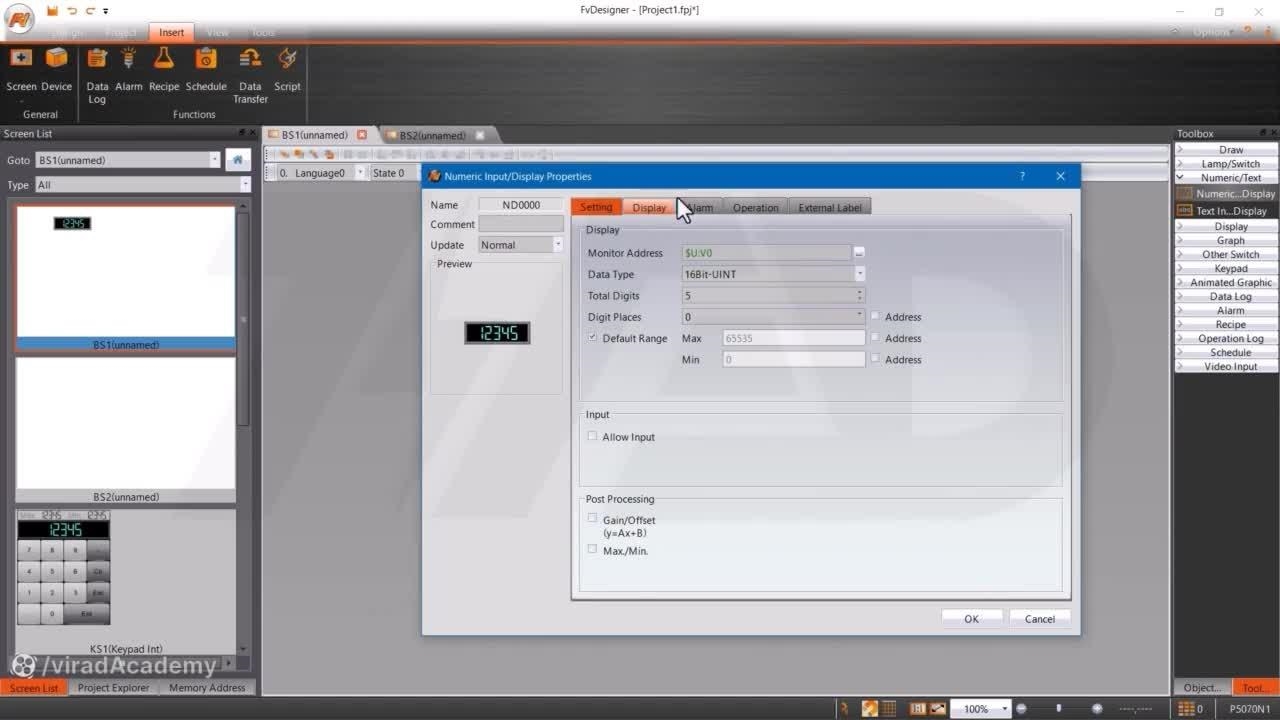
Task: Switch to the Operation tab
Action: 755,208
